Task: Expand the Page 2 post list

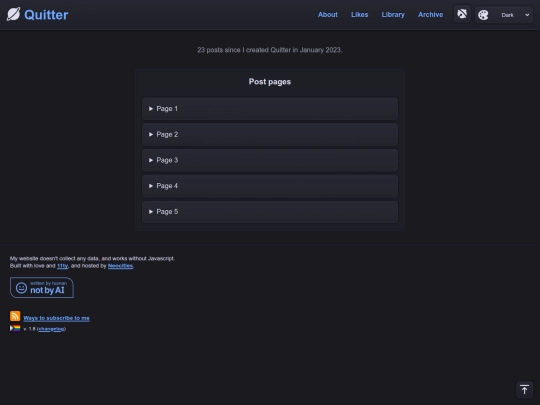Action: 270,134
